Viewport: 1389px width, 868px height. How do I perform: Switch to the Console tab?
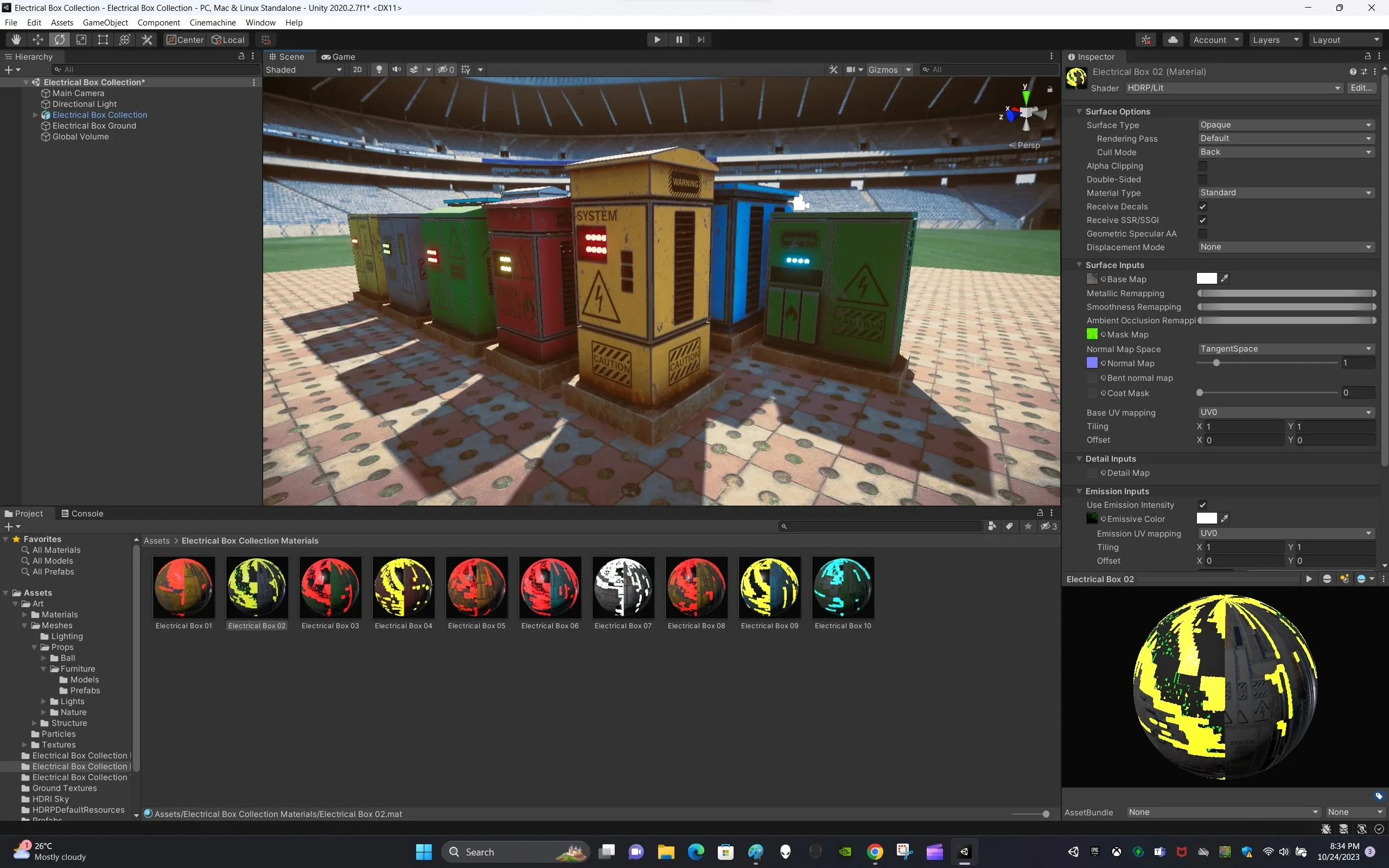[82, 513]
